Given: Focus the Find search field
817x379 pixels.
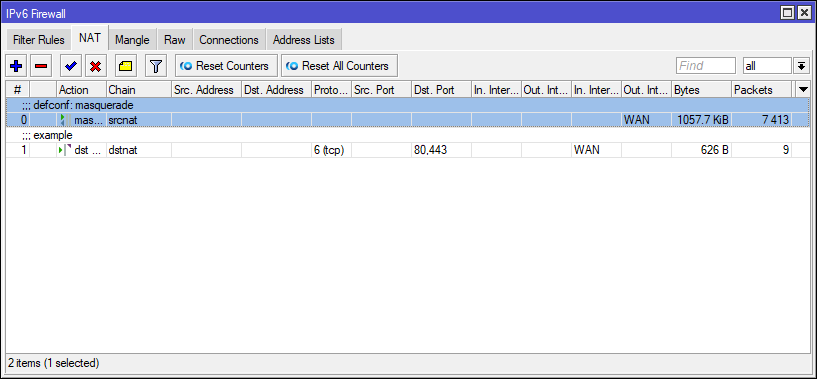Looking at the screenshot, I should click(705, 66).
